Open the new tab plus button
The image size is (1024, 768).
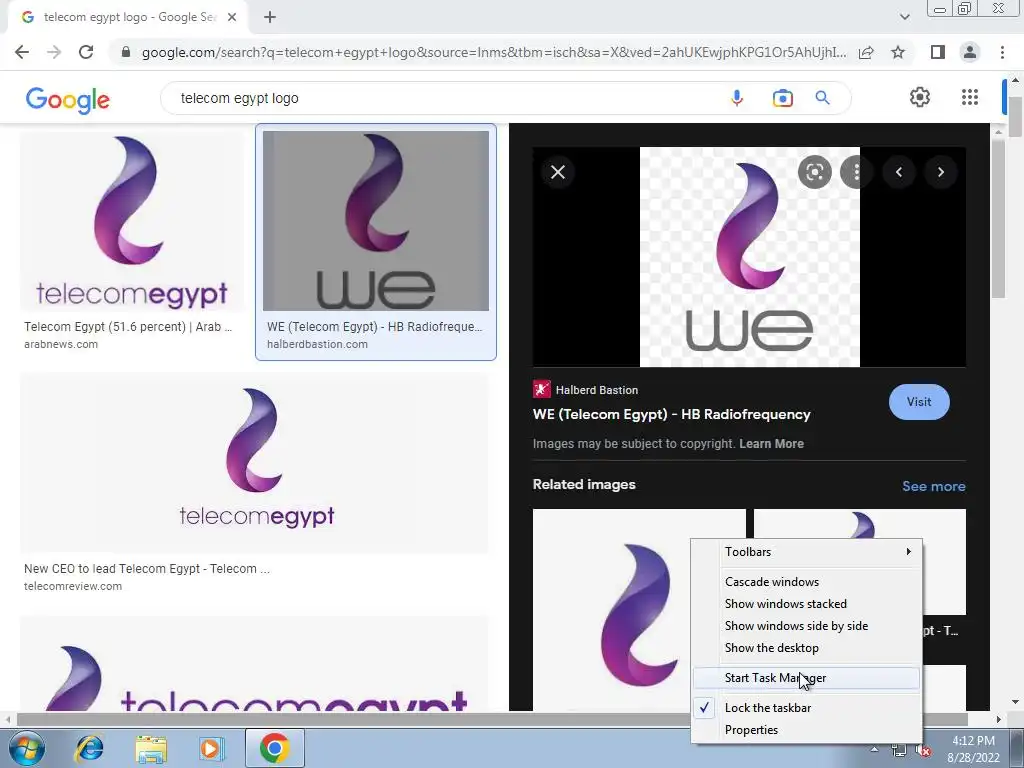coord(270,18)
